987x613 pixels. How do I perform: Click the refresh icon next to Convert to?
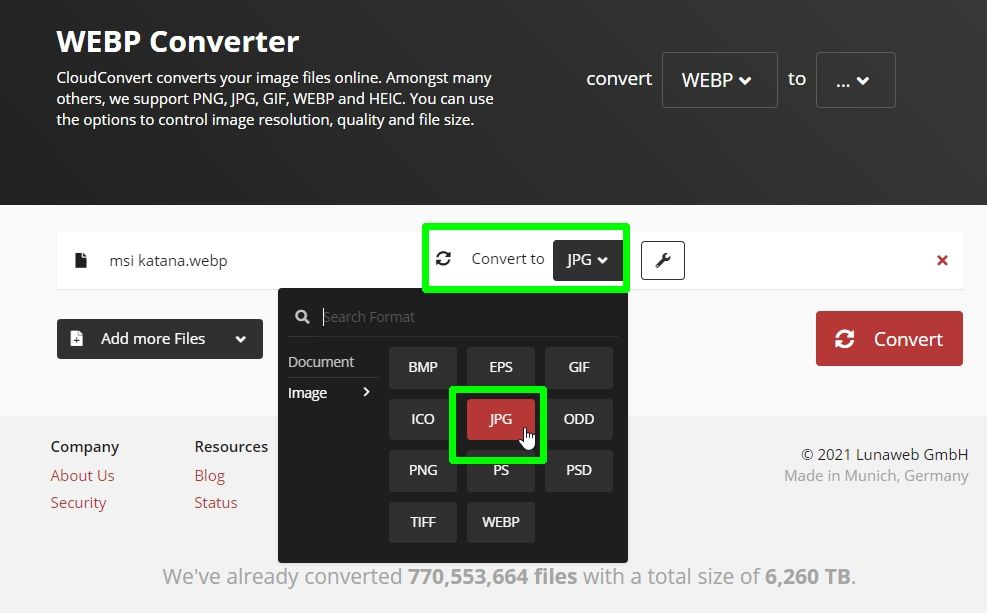click(x=443, y=258)
